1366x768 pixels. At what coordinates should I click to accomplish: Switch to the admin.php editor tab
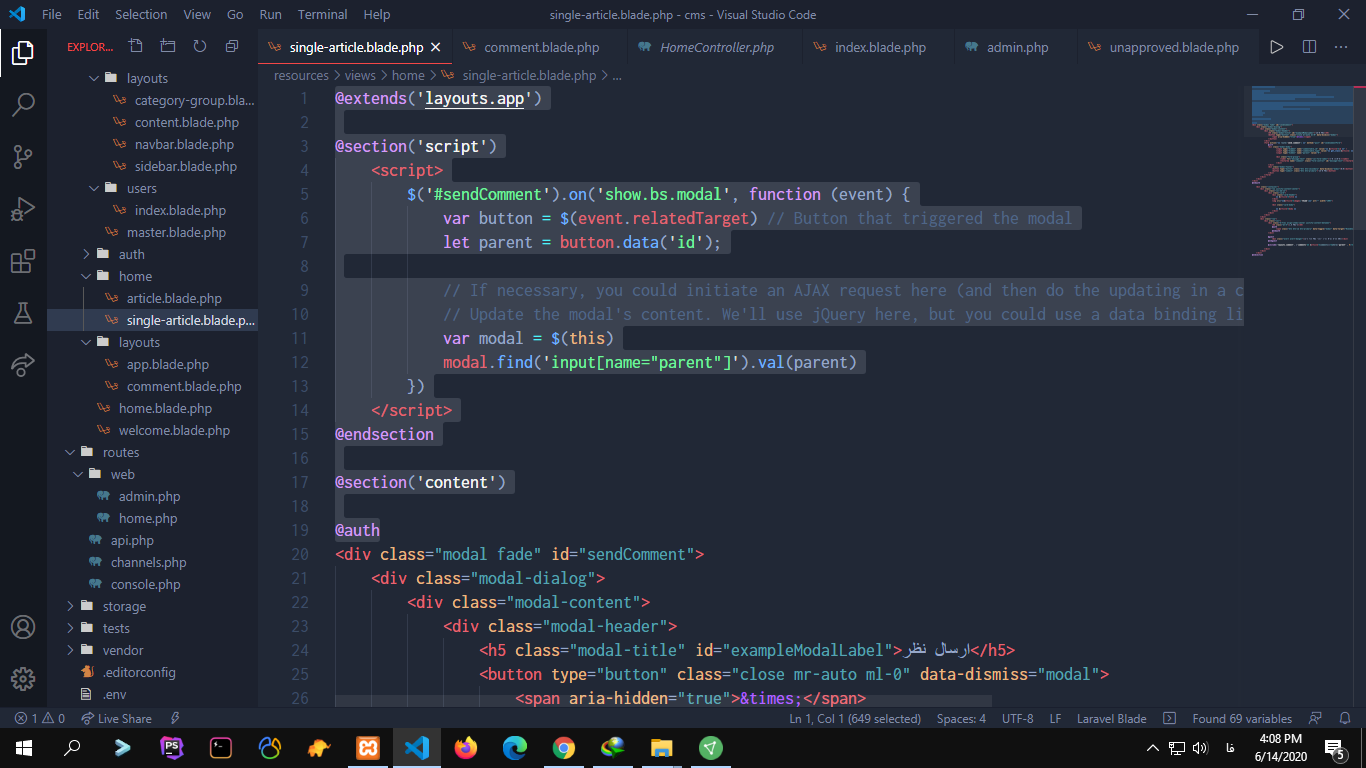click(1015, 47)
